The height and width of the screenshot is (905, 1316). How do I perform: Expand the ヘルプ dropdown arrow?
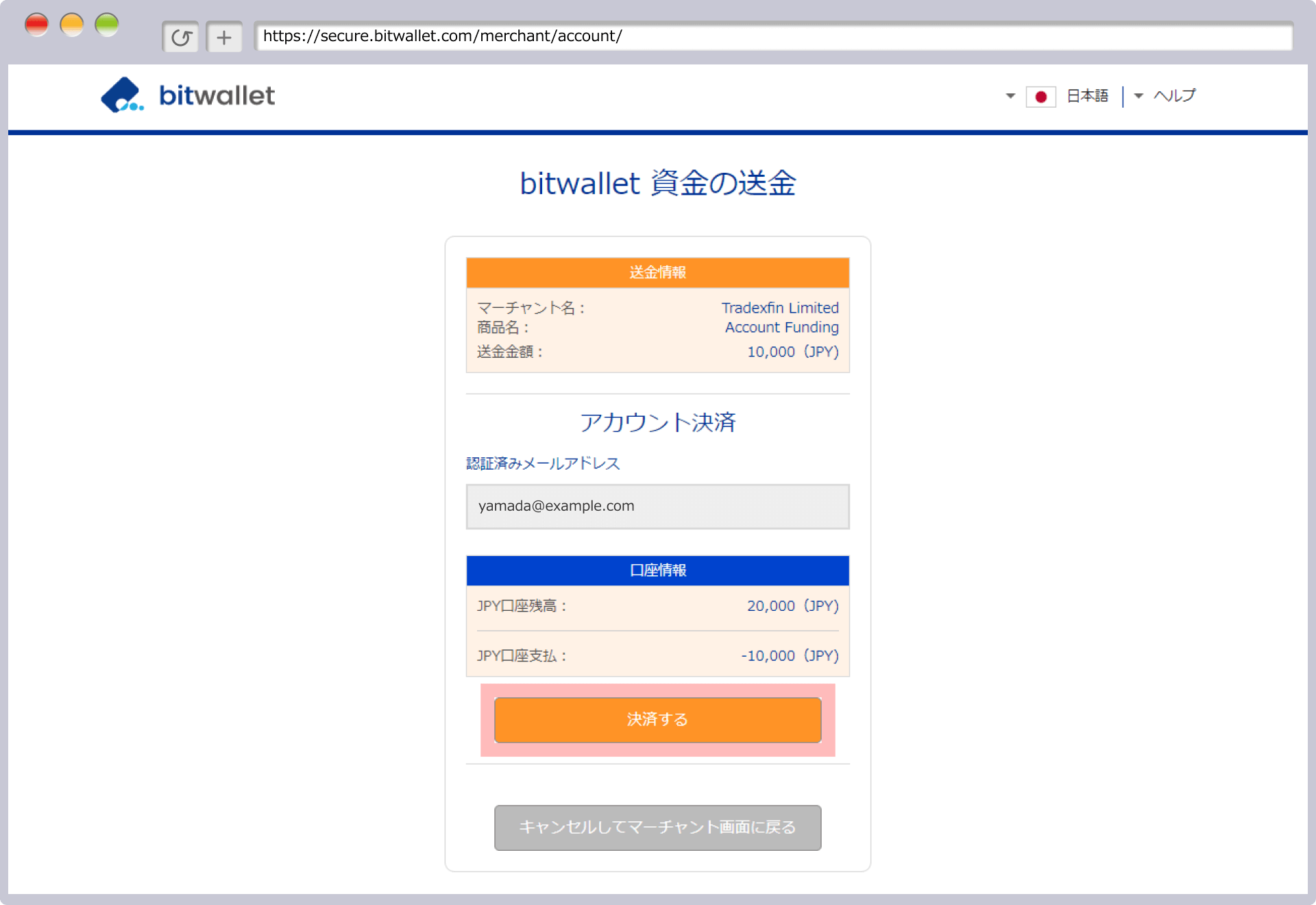pyautogui.click(x=1138, y=97)
